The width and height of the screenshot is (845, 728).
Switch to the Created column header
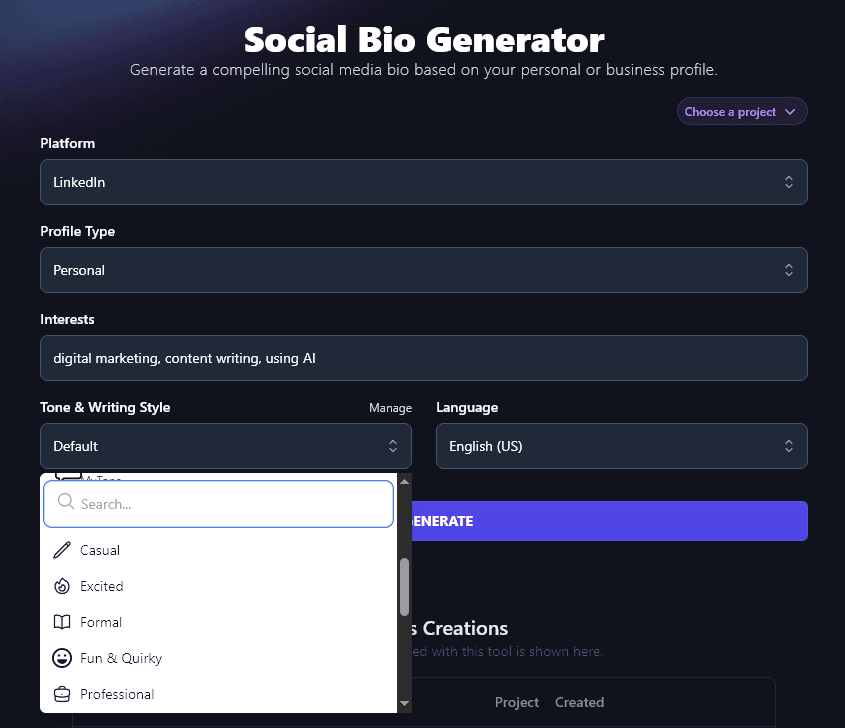579,702
